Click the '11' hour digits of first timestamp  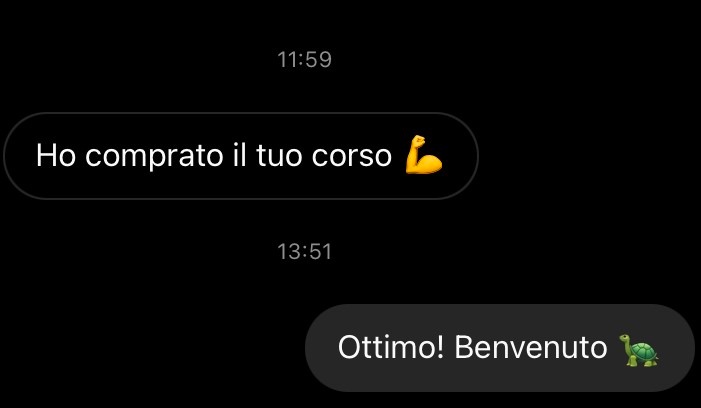pos(287,59)
